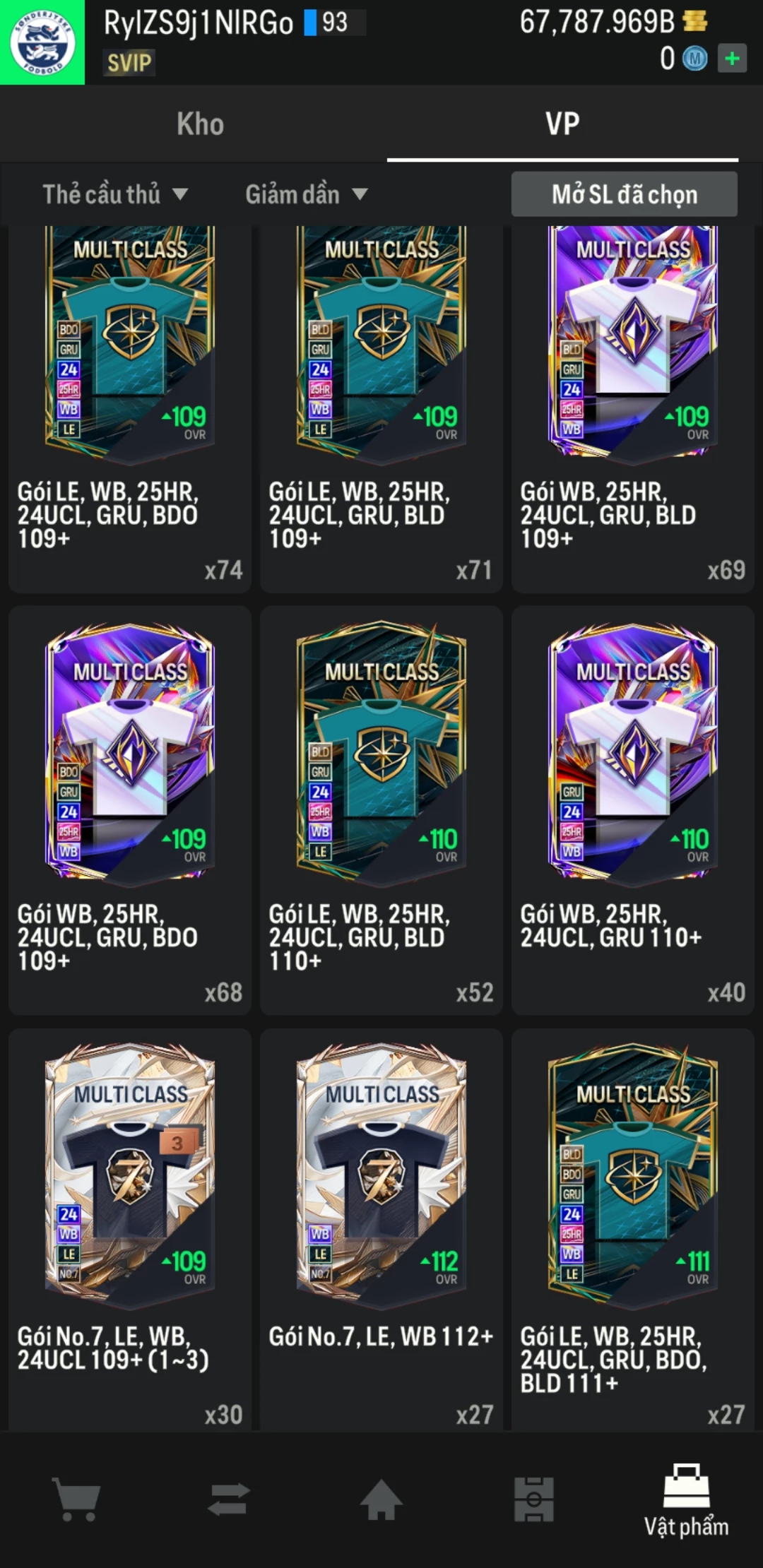Viewport: 763px width, 1568px height.
Task: Tap the SVIP badge
Action: click(129, 63)
